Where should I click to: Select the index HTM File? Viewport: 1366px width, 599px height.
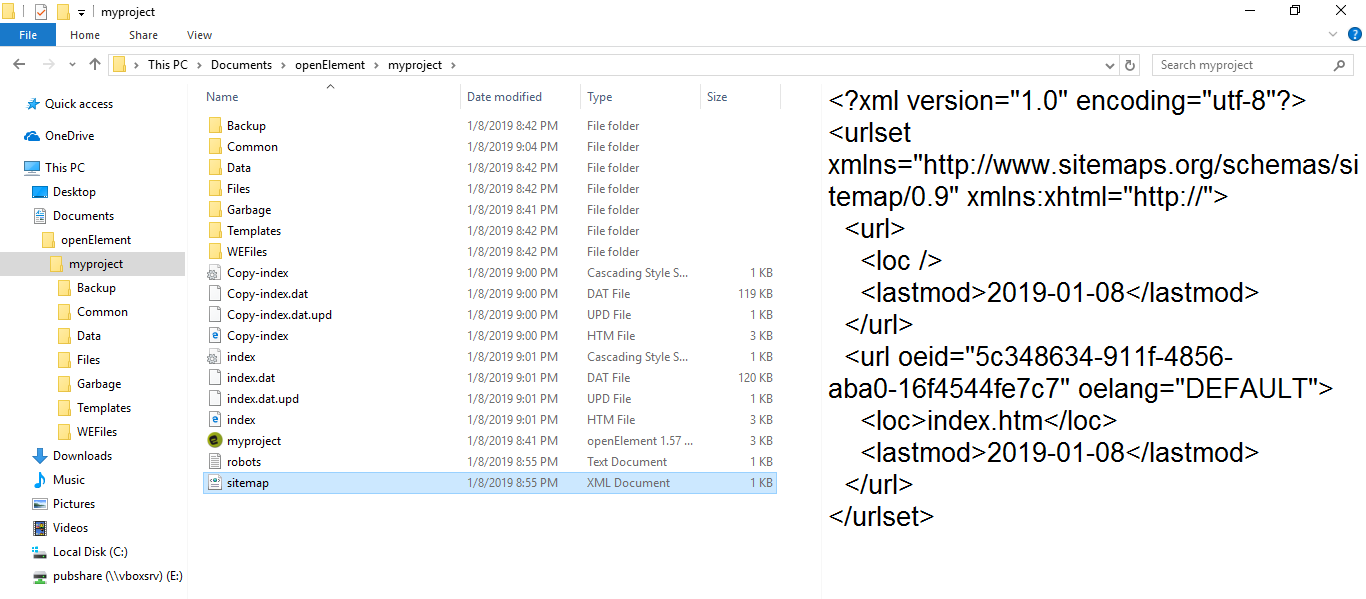241,420
